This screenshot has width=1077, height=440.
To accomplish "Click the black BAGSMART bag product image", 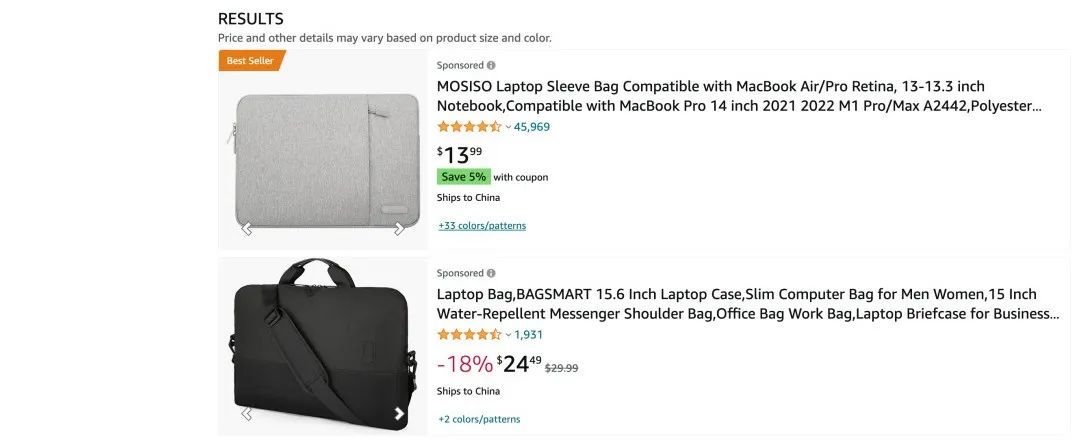I will pyautogui.click(x=323, y=345).
